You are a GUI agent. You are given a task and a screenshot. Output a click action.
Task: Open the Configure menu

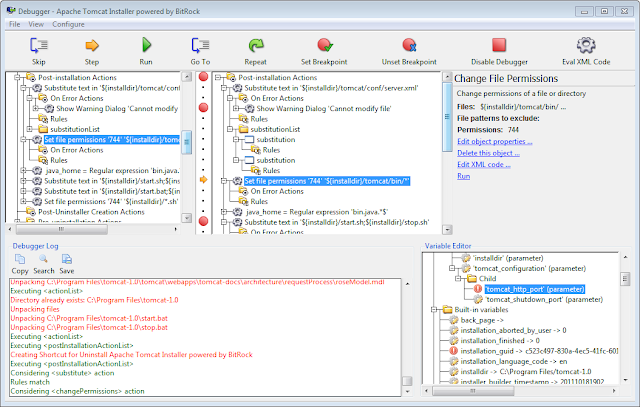(x=68, y=24)
